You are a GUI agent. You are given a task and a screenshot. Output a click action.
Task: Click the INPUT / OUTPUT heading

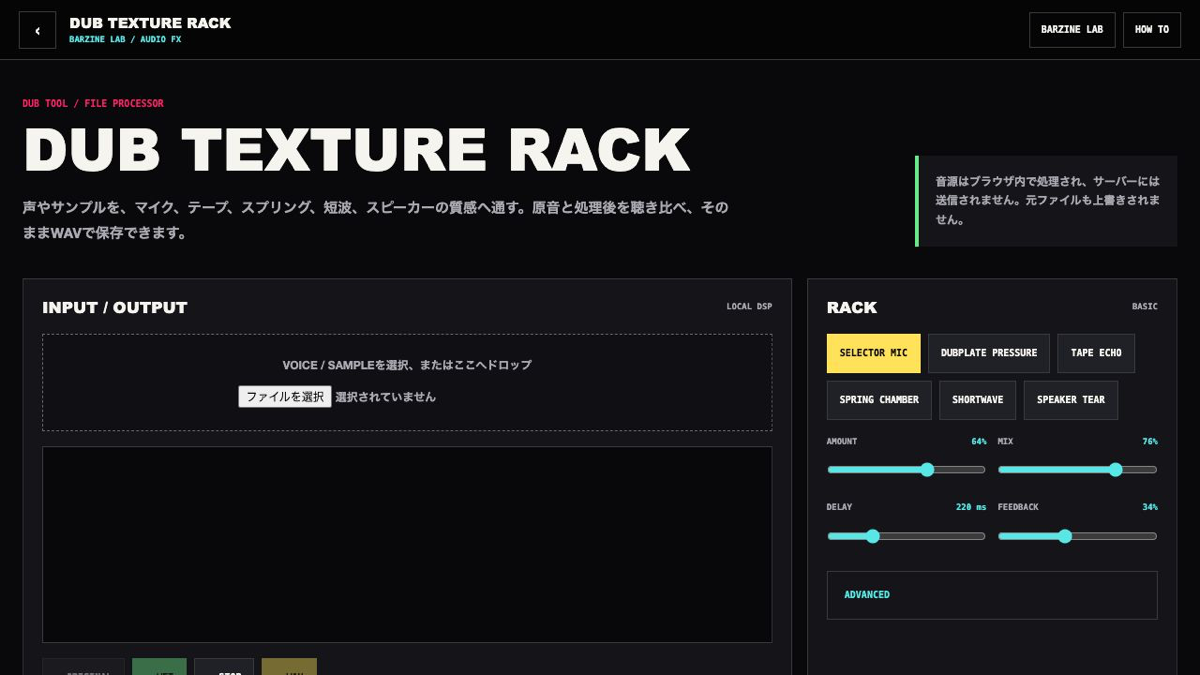coord(115,307)
